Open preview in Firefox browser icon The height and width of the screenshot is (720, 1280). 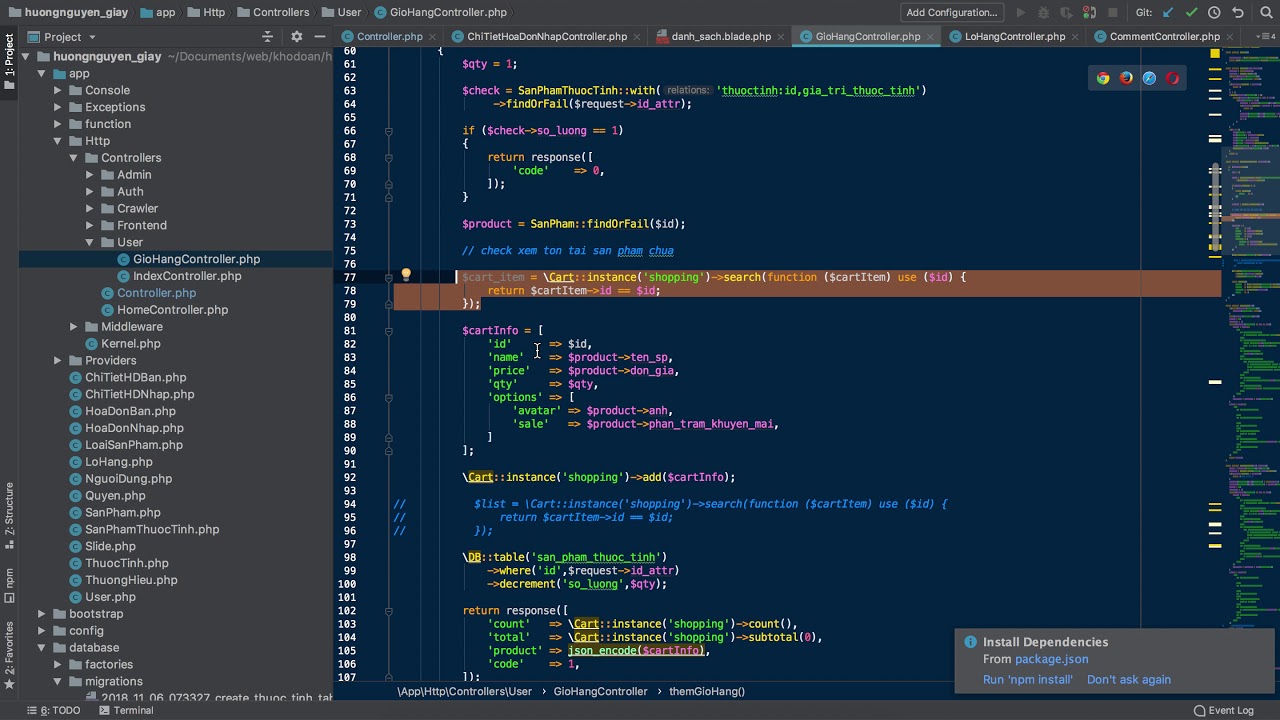point(1126,78)
